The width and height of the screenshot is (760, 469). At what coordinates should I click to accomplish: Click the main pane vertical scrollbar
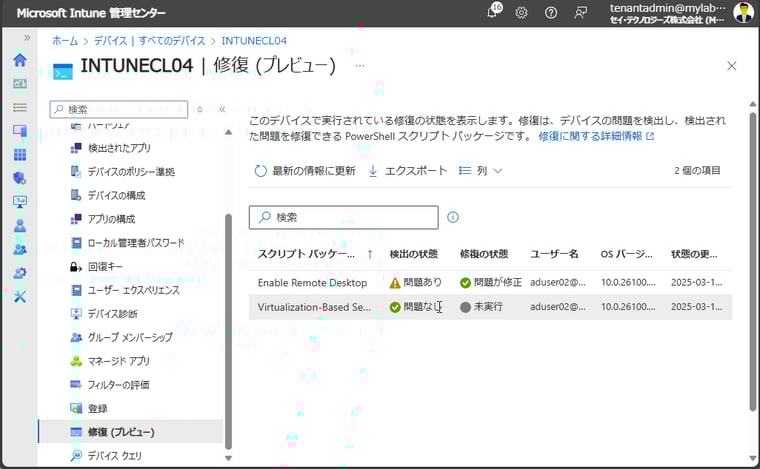click(x=752, y=262)
